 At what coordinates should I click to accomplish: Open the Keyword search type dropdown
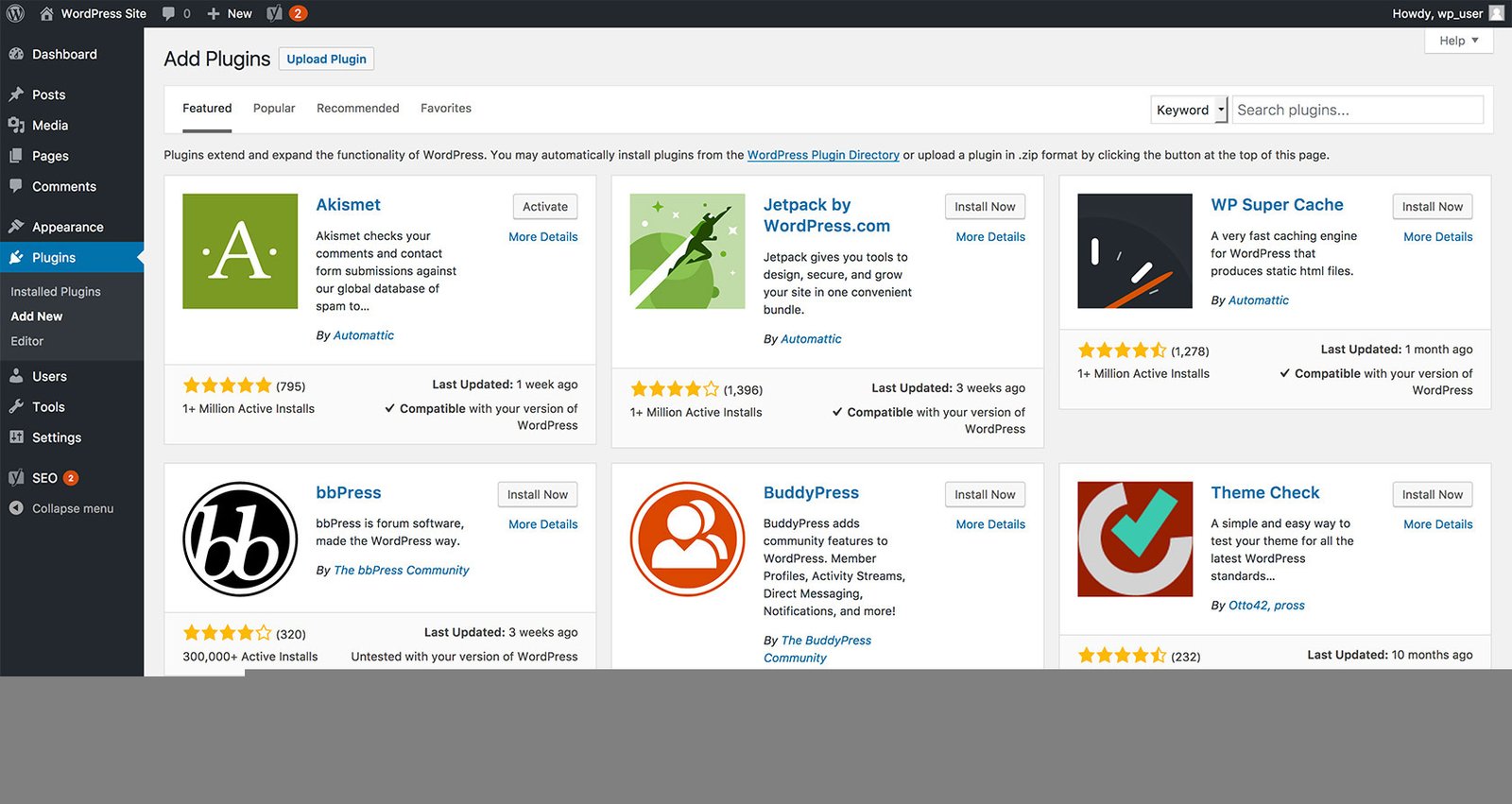click(1189, 110)
